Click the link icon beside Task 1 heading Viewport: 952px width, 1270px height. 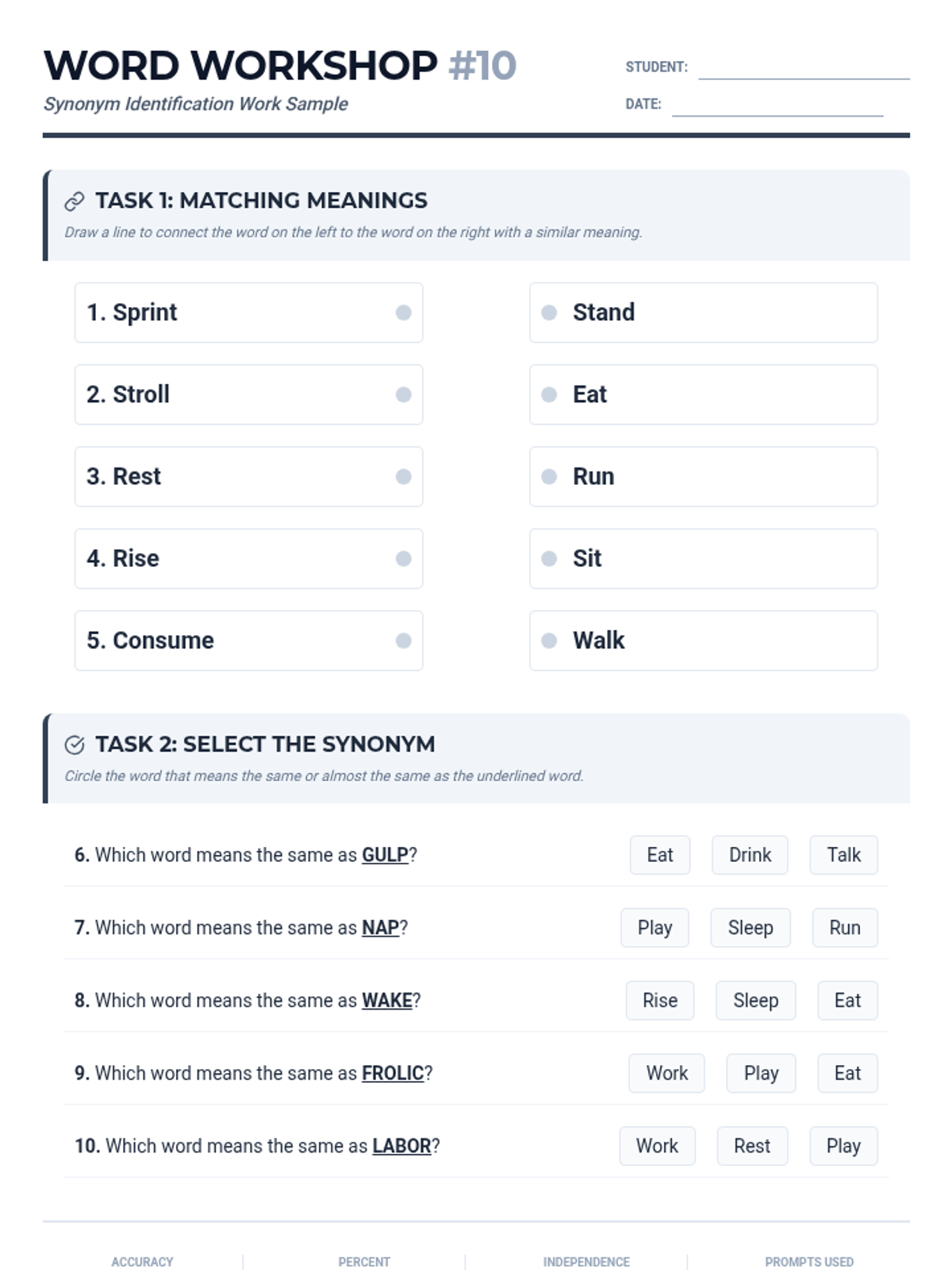pos(74,202)
